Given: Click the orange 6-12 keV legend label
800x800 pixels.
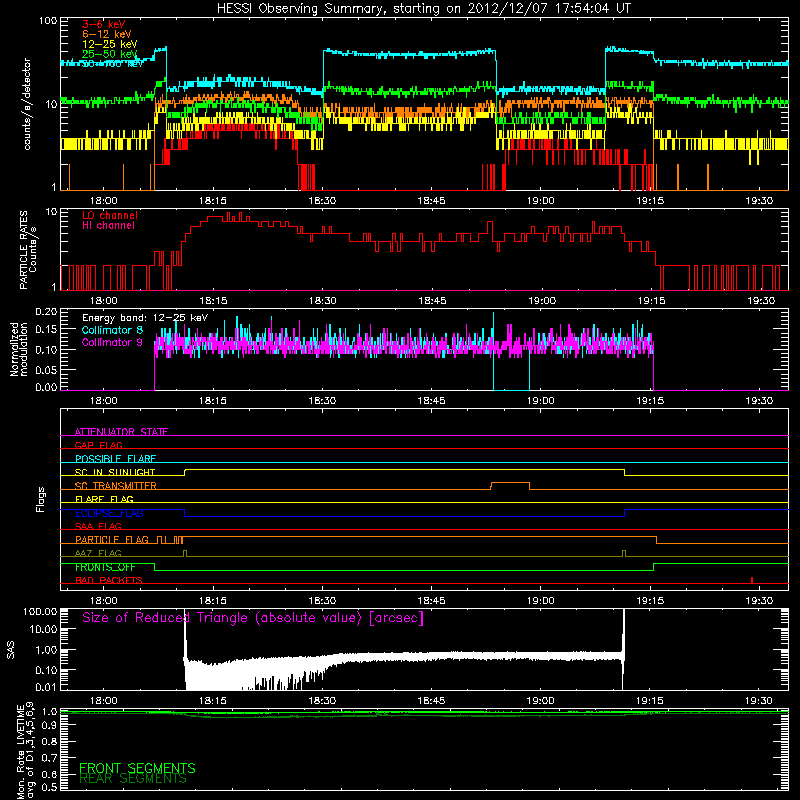Looking at the screenshot, I should 107,34.
